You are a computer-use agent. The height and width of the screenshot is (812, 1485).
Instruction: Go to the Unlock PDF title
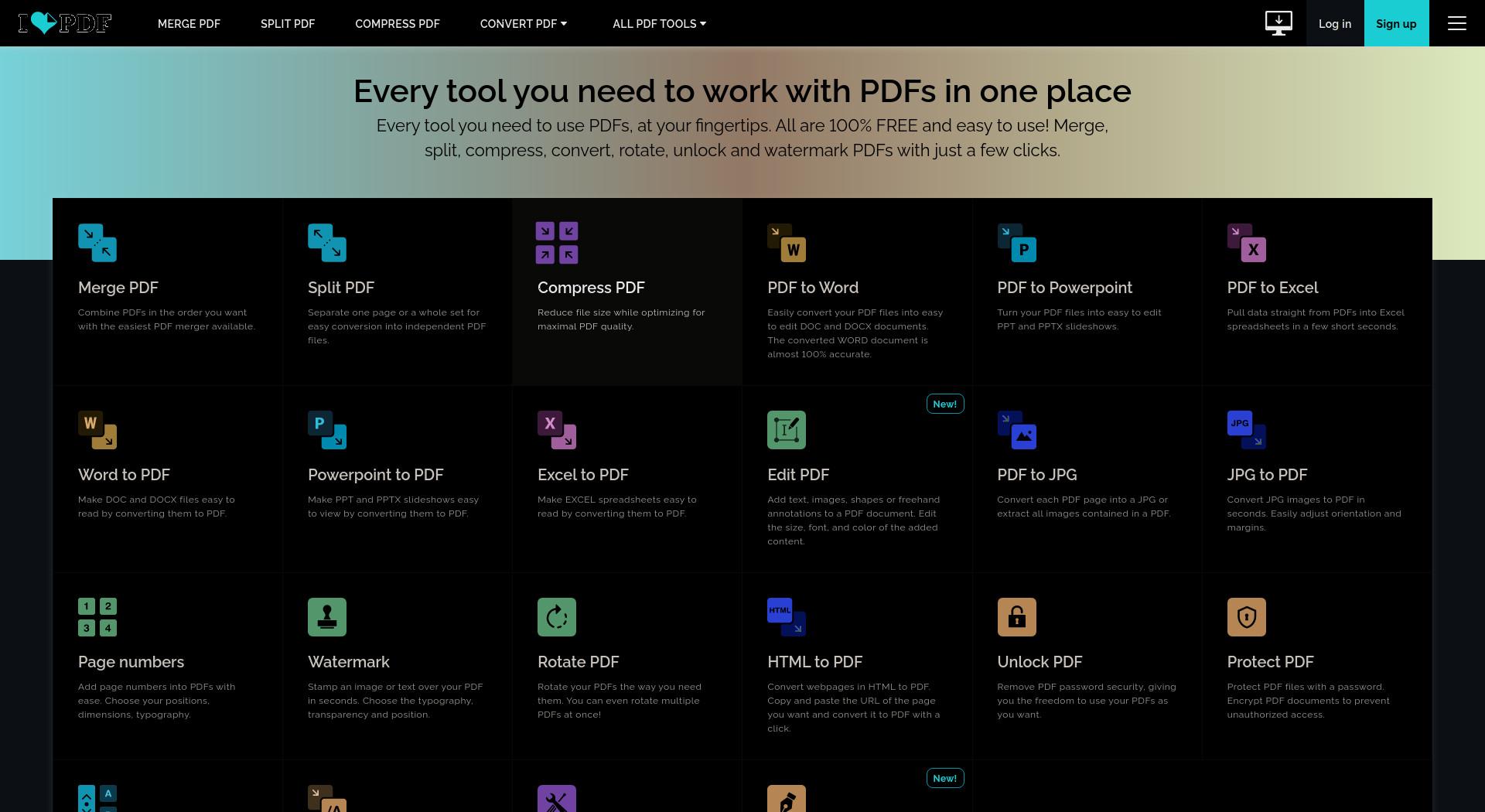1039,662
